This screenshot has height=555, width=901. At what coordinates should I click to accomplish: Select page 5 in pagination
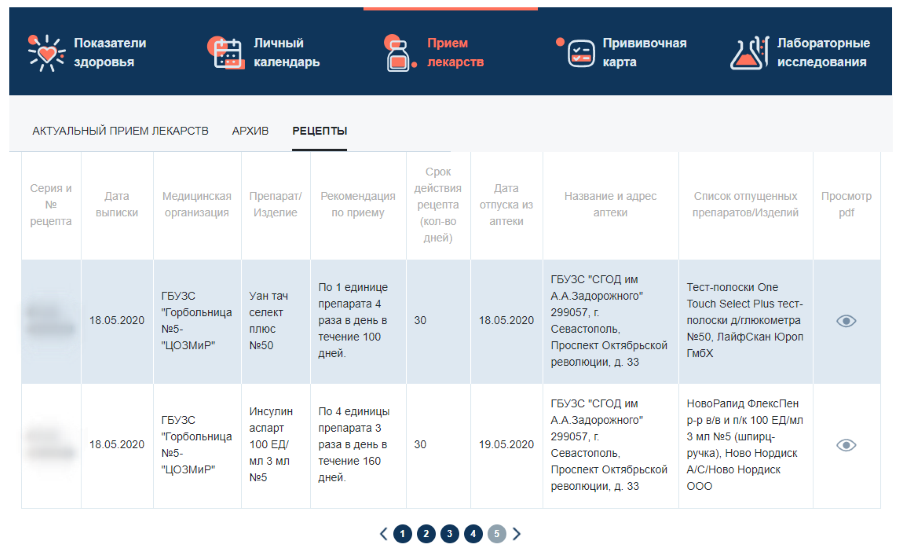point(497,534)
